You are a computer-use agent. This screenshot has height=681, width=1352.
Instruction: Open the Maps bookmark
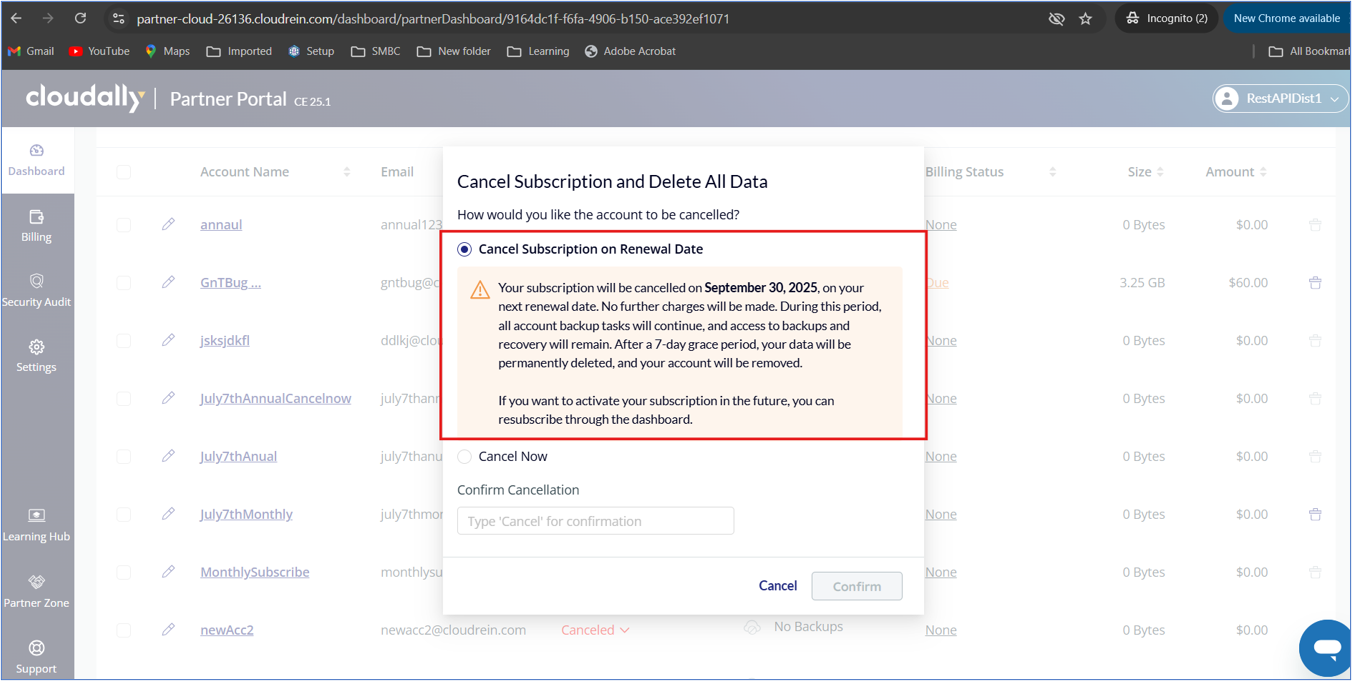[167, 51]
